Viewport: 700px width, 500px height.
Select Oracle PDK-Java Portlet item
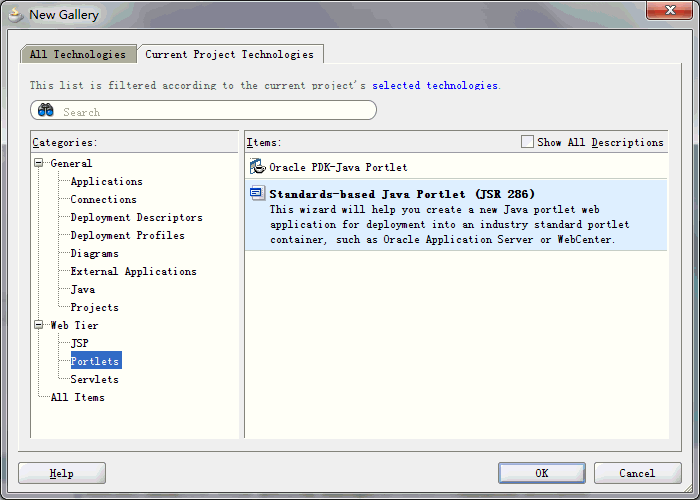click(456, 167)
